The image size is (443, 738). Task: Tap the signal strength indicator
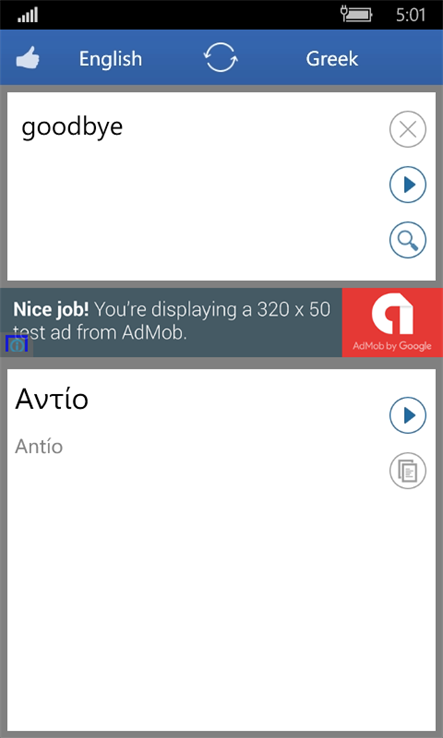[x=28, y=16]
